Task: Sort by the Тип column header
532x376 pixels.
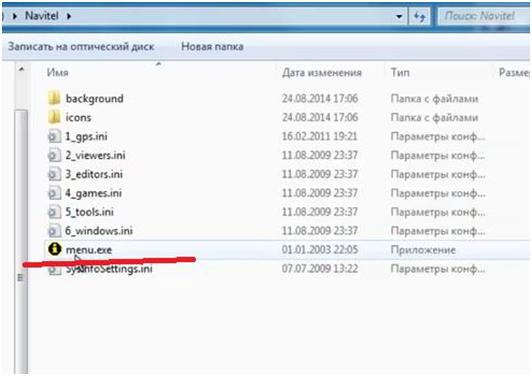Action: [400, 72]
